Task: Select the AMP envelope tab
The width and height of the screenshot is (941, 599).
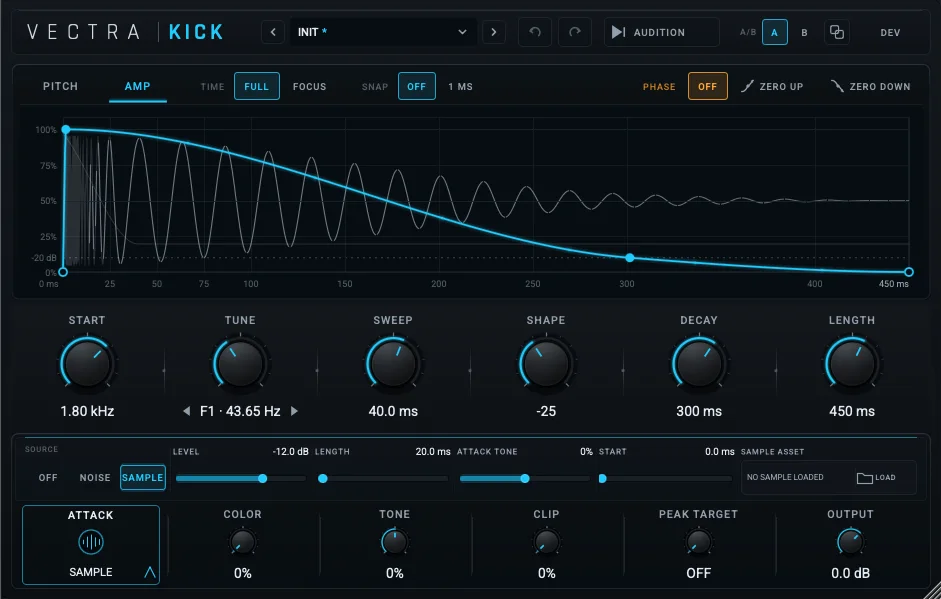Action: [137, 86]
